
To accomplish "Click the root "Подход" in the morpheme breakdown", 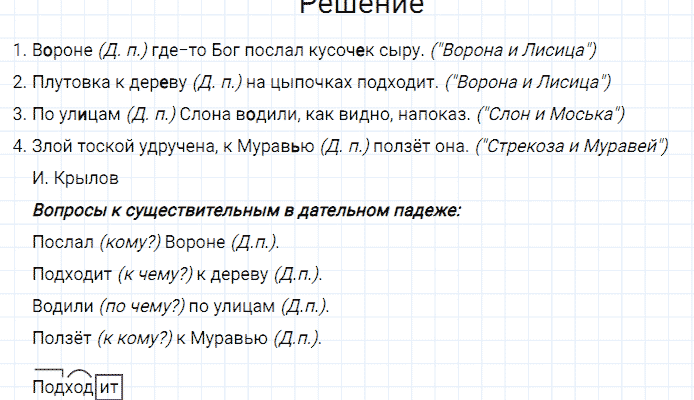I will pyautogui.click(x=62, y=386).
